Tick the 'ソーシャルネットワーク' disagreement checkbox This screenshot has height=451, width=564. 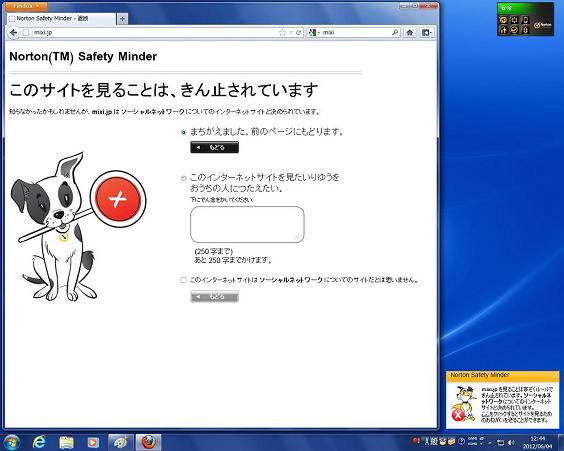click(183, 280)
